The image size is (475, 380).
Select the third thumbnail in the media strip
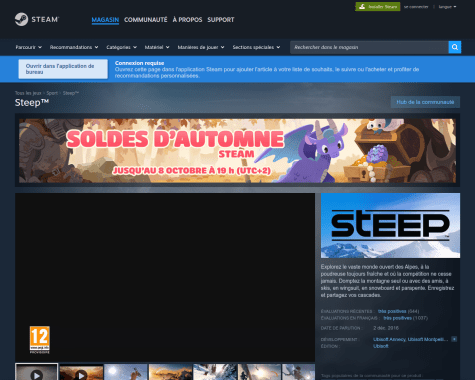[x=126, y=372]
